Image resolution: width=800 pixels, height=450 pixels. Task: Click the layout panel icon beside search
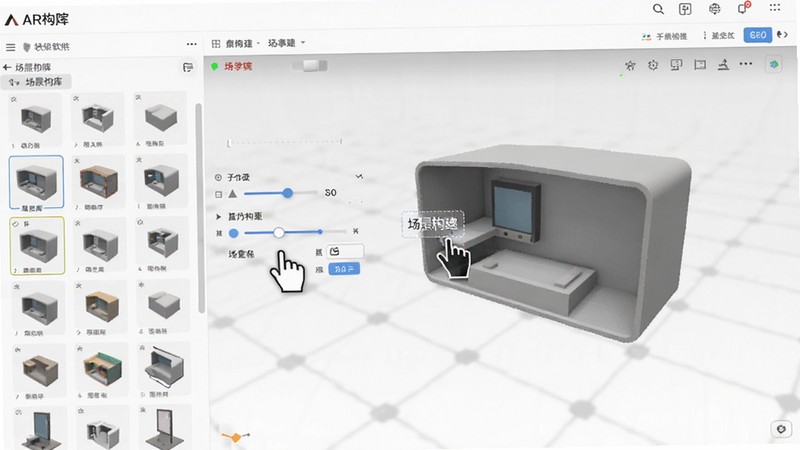click(x=685, y=9)
